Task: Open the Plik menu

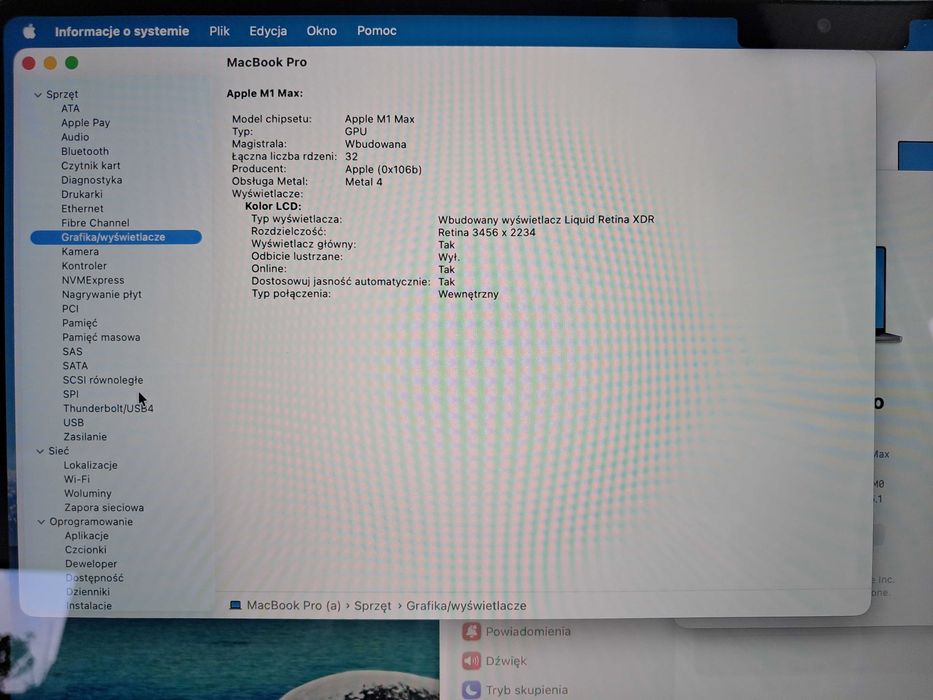Action: (220, 31)
